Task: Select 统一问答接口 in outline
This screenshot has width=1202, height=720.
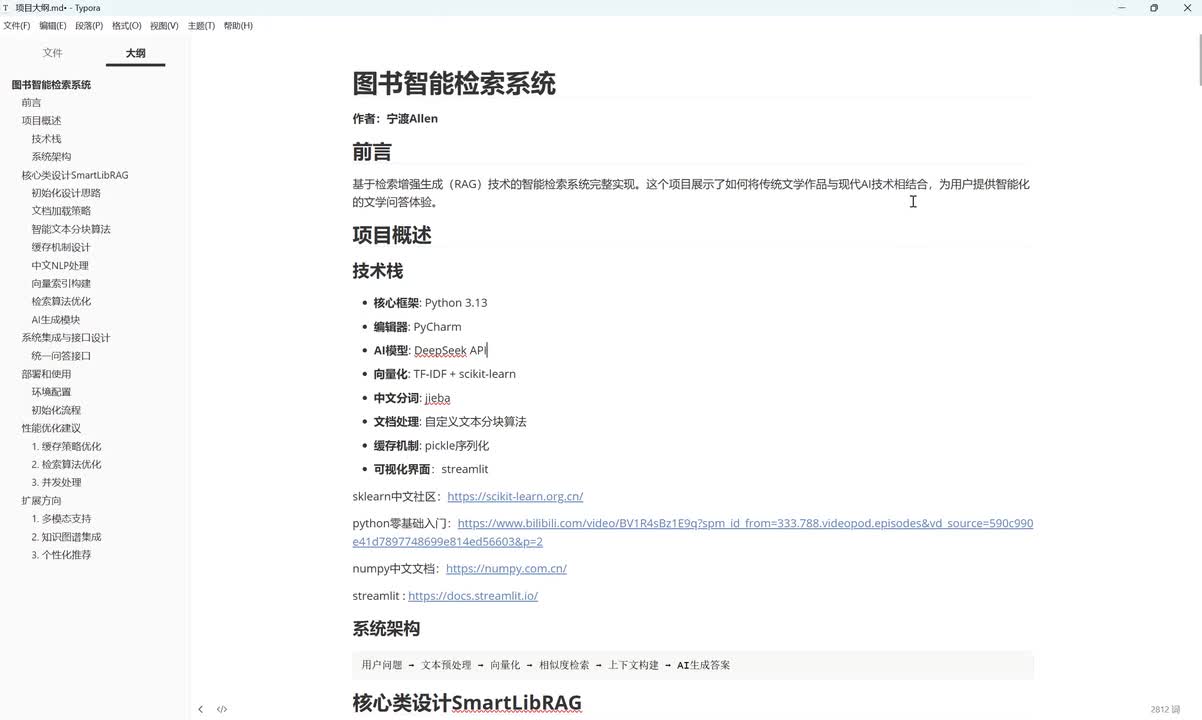Action: coord(61,356)
